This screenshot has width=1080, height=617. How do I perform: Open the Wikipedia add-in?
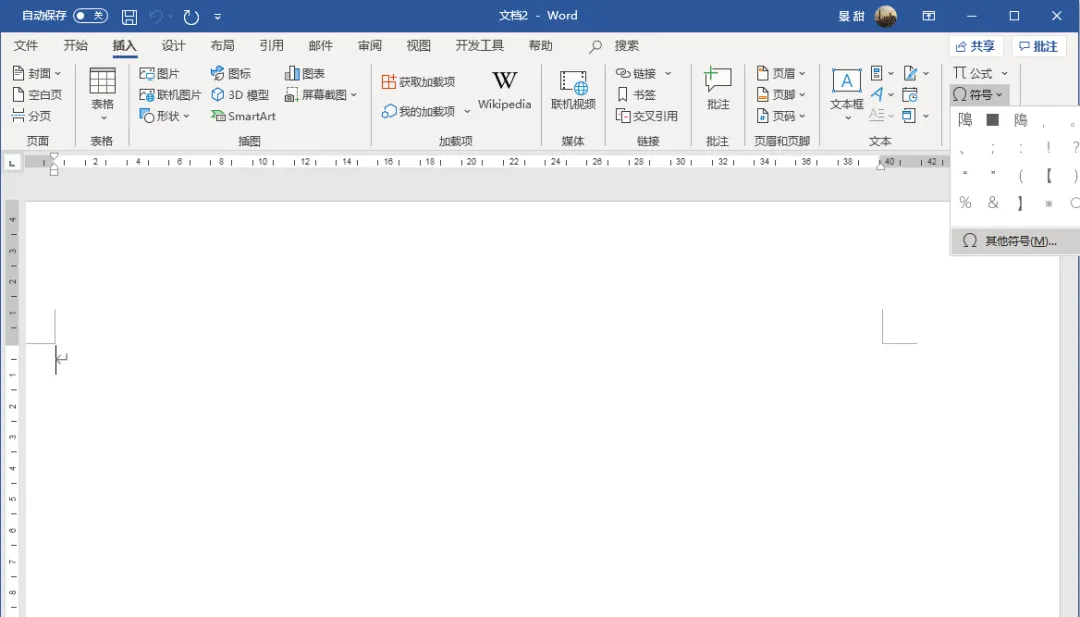coord(504,90)
